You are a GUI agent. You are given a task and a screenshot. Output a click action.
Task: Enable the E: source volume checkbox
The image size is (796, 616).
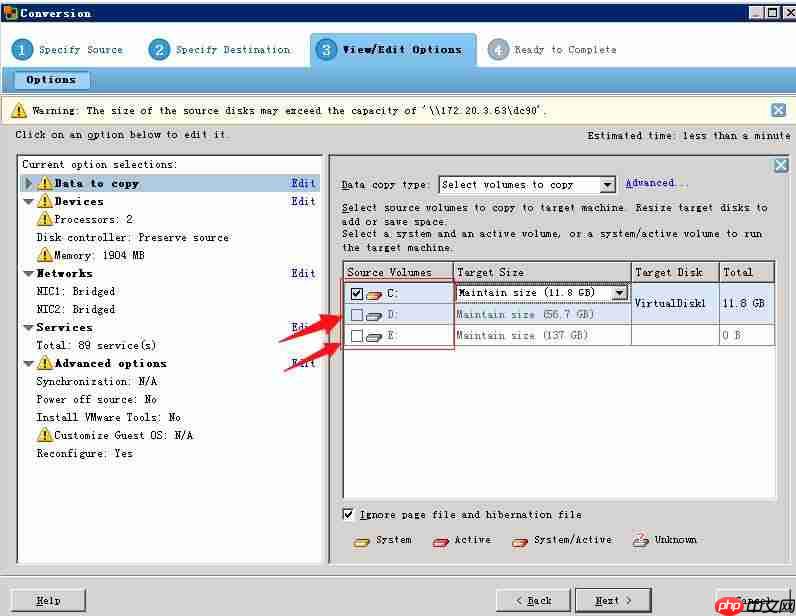(x=357, y=336)
